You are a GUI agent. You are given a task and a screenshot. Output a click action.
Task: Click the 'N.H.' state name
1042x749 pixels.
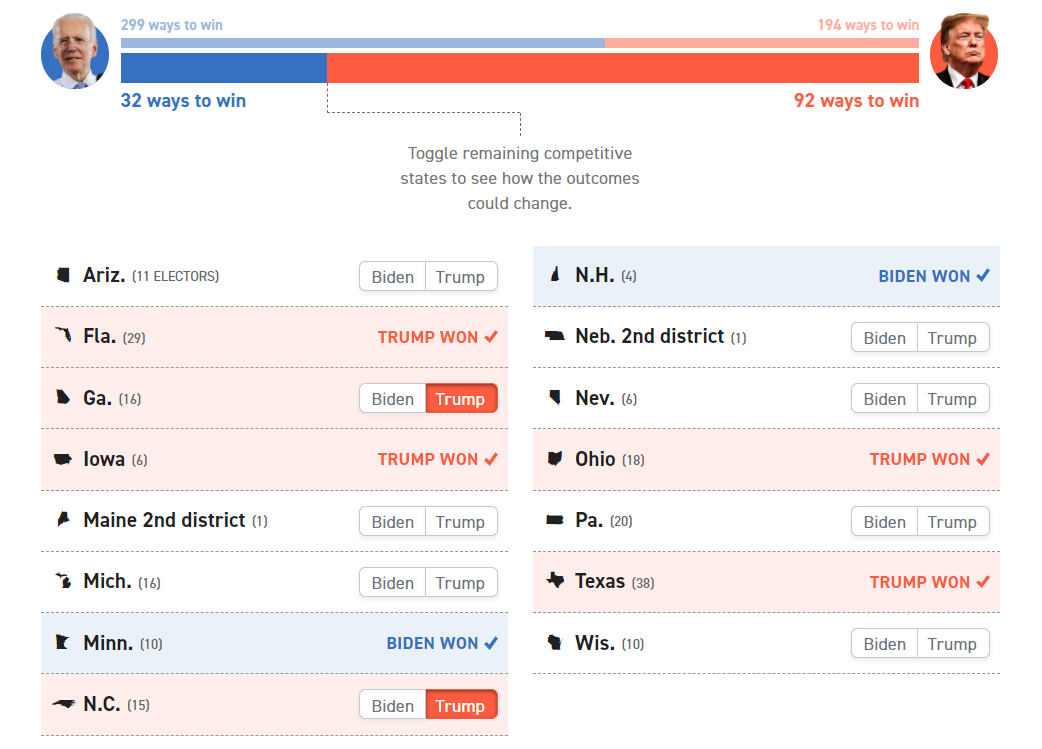(x=595, y=275)
